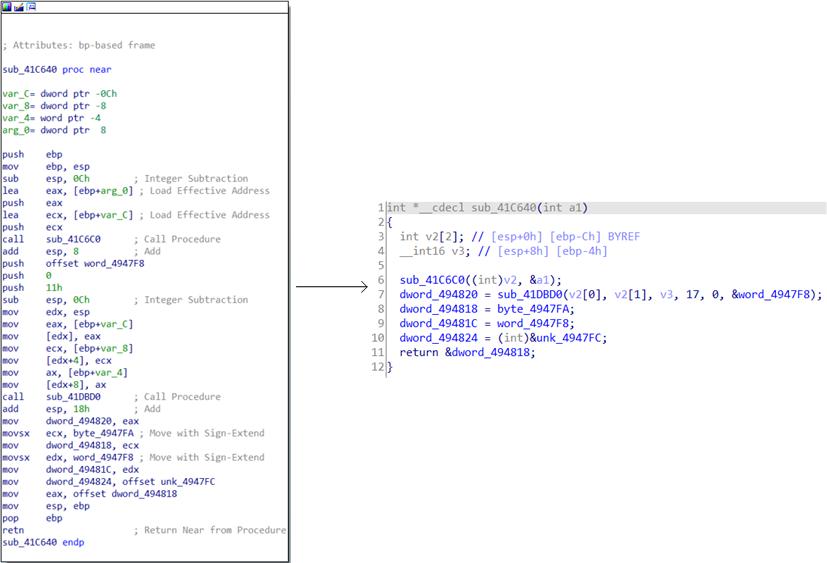The height and width of the screenshot is (563, 827).
Task: Click '&unk_4947FC' in pseudocode line 10
Action: pos(565,338)
